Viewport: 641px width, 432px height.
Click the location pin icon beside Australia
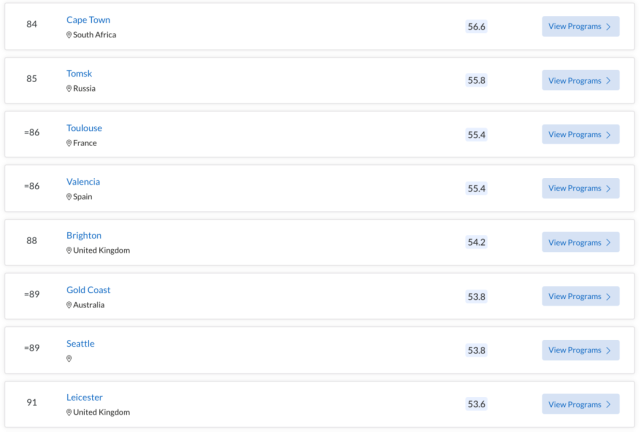point(69,305)
